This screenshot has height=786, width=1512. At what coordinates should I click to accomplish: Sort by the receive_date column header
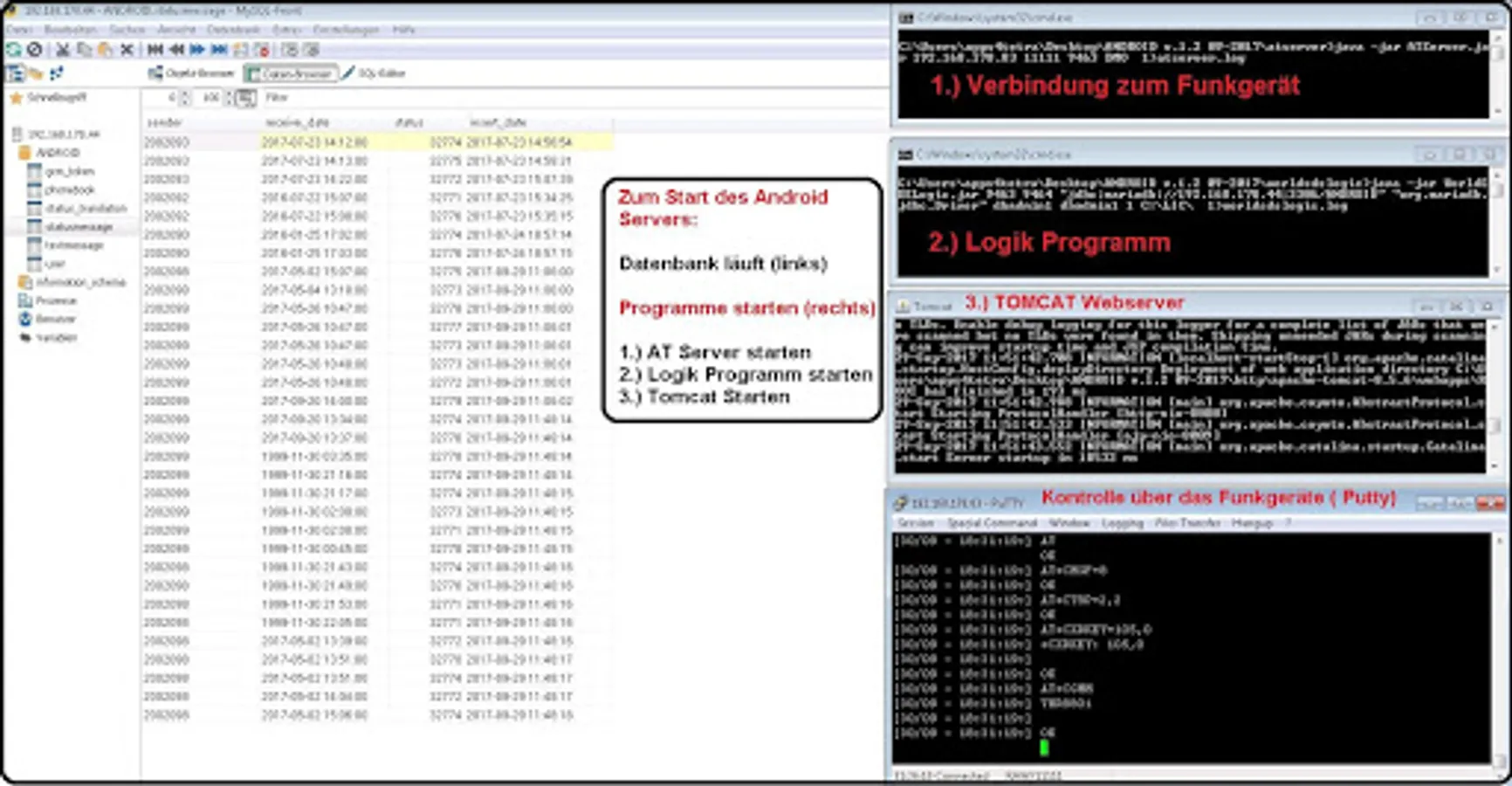coord(324,122)
